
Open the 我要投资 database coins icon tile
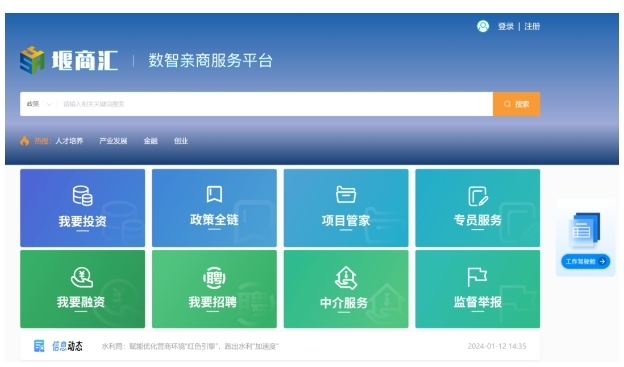(82, 208)
